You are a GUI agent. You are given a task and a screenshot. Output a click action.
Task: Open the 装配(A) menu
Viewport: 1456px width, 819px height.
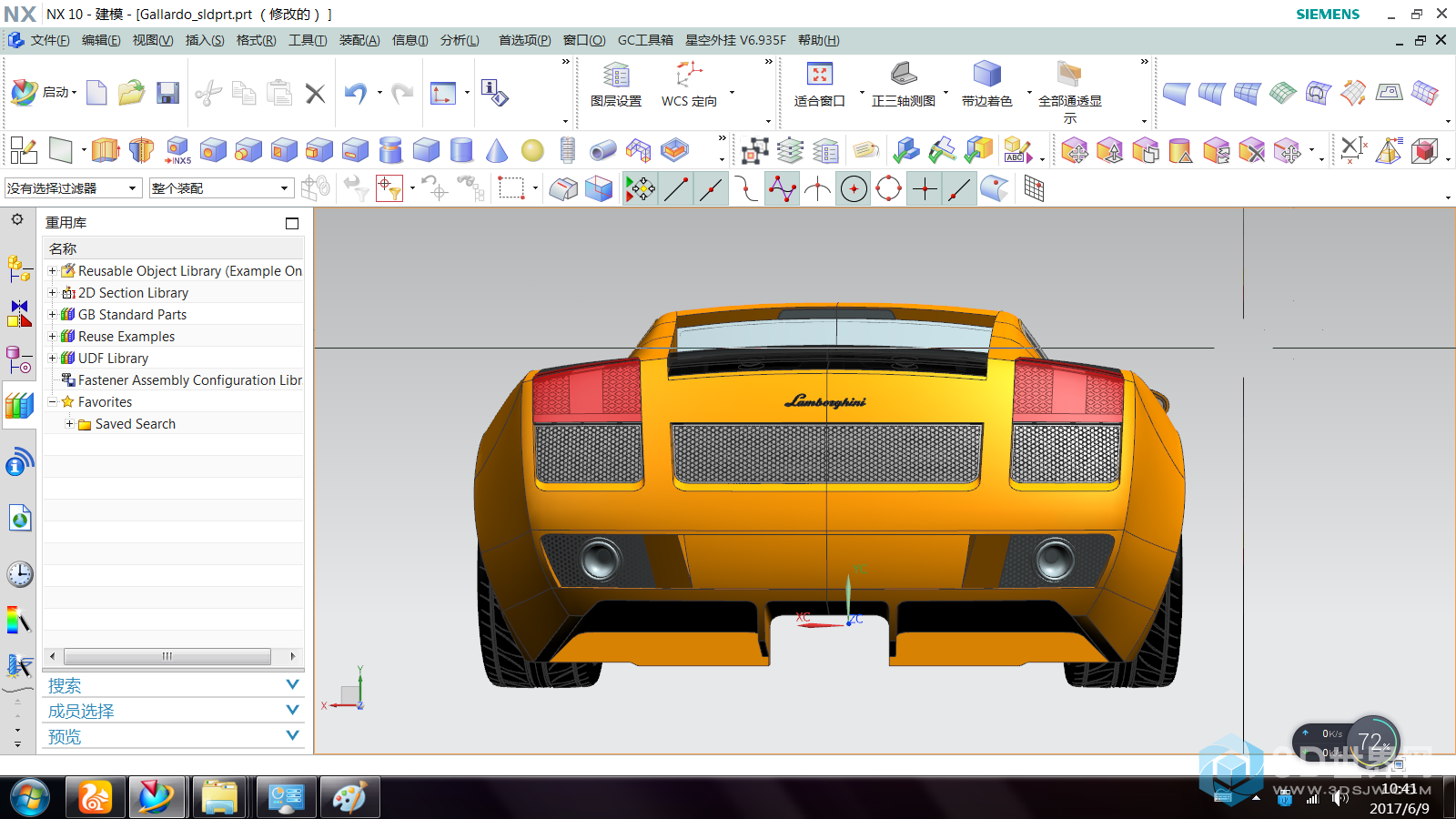coord(359,40)
